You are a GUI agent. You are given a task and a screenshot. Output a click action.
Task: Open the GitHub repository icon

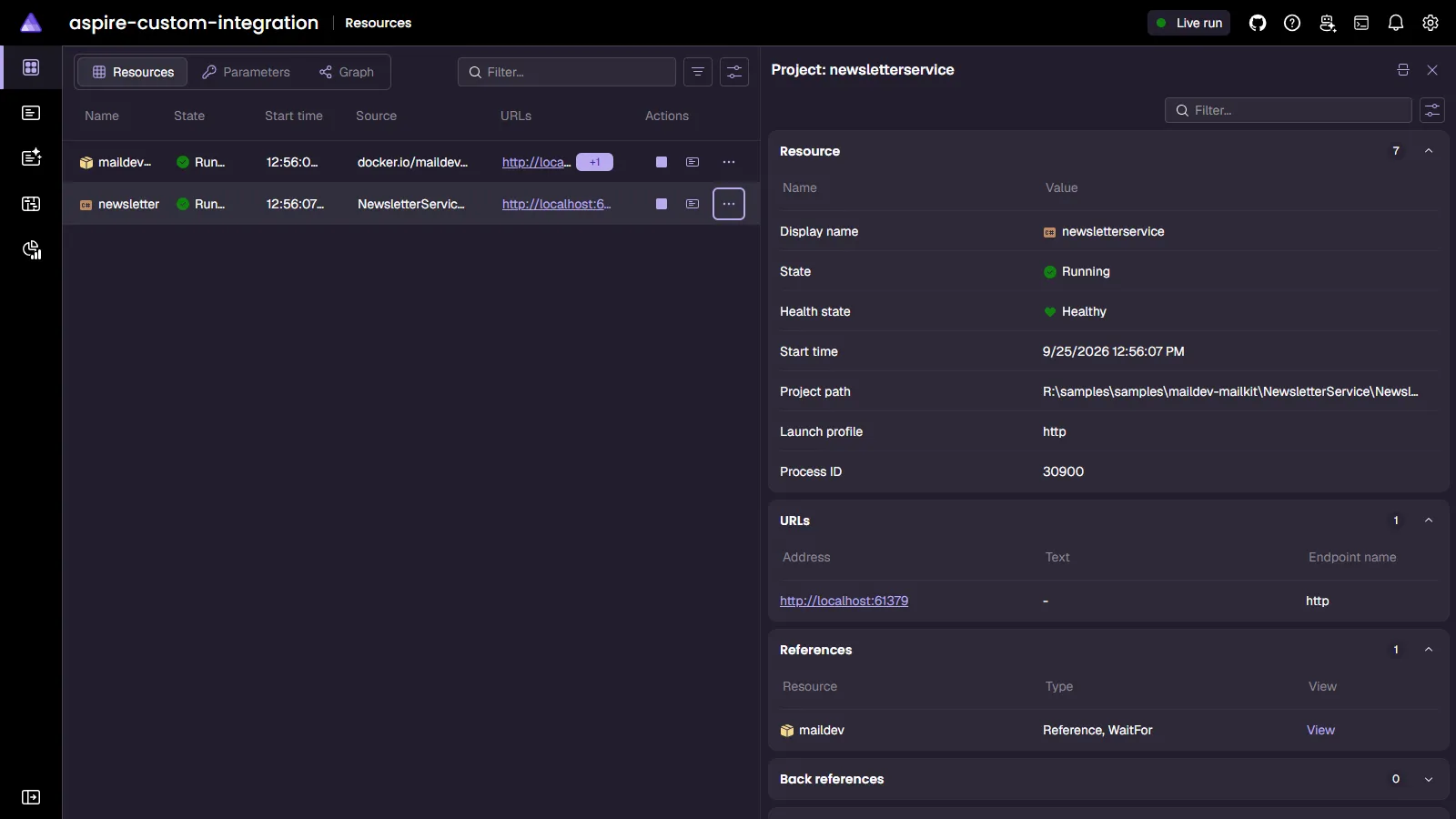[x=1258, y=23]
